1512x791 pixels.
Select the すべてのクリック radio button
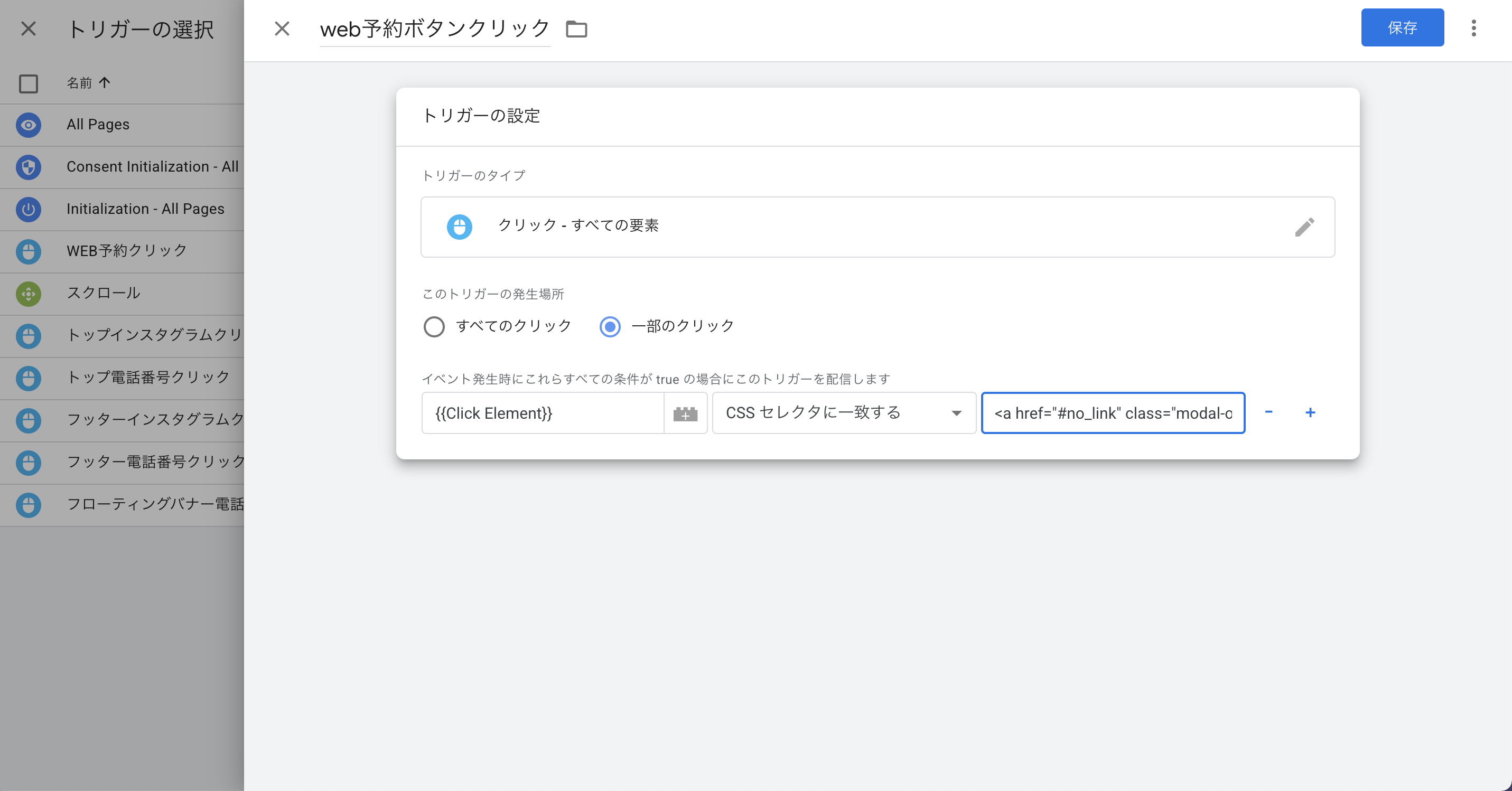click(434, 326)
